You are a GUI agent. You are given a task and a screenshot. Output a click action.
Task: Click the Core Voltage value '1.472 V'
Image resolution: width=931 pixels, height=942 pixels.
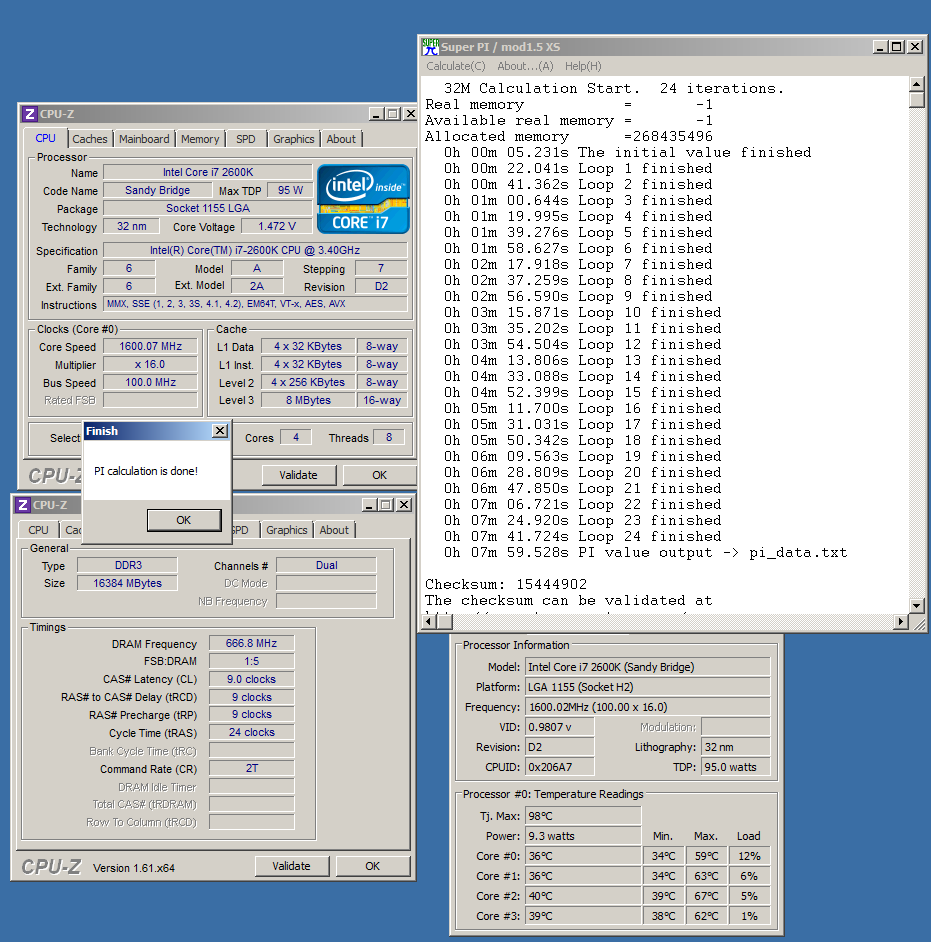277,226
